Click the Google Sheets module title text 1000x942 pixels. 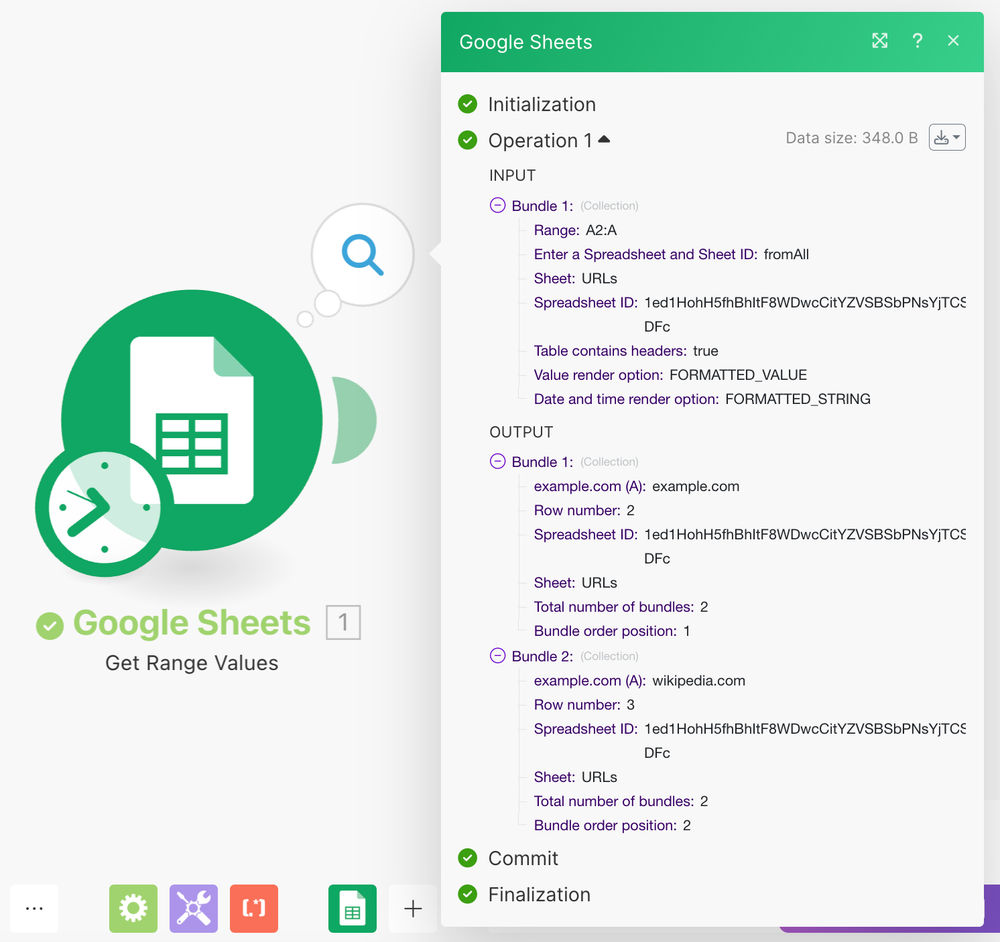tap(191, 622)
